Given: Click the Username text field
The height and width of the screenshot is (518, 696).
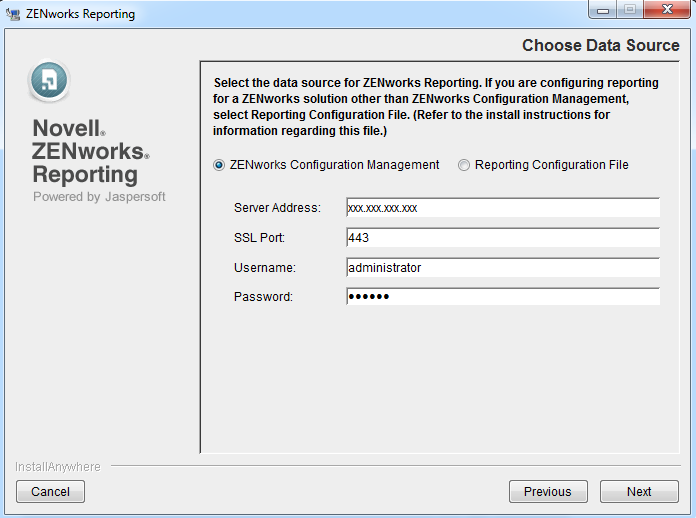Looking at the screenshot, I should coord(502,268).
